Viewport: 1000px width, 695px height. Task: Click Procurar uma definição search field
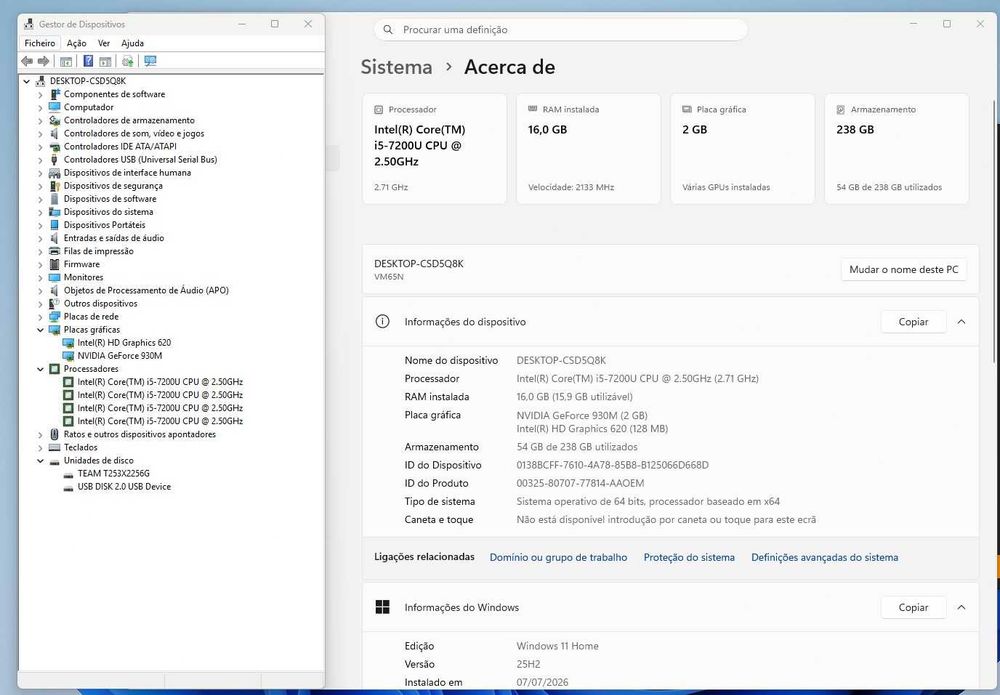point(561,29)
